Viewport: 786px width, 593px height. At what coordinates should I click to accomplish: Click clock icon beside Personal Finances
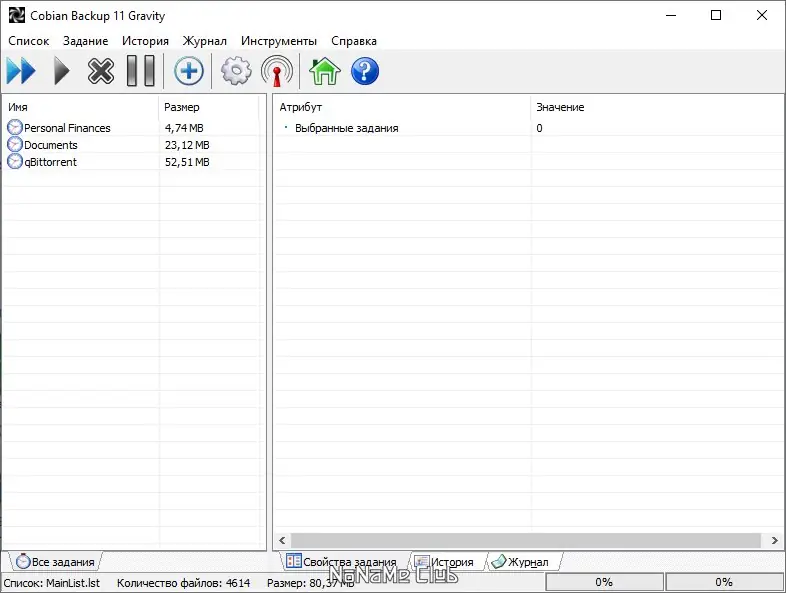tap(15, 127)
